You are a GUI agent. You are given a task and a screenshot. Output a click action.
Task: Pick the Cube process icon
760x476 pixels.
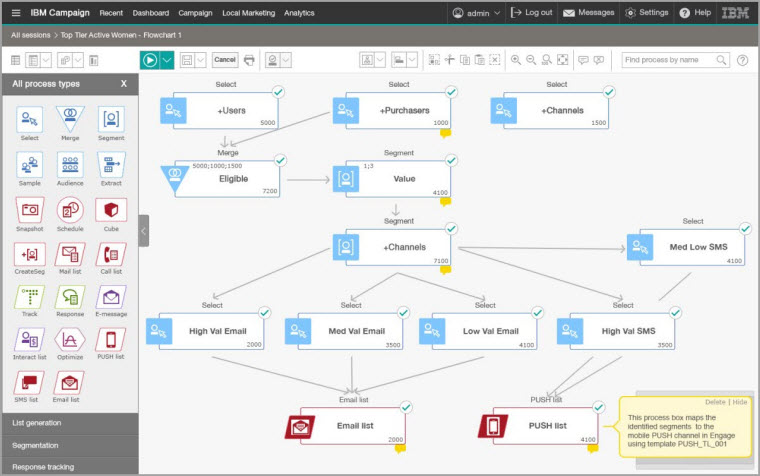click(x=111, y=210)
